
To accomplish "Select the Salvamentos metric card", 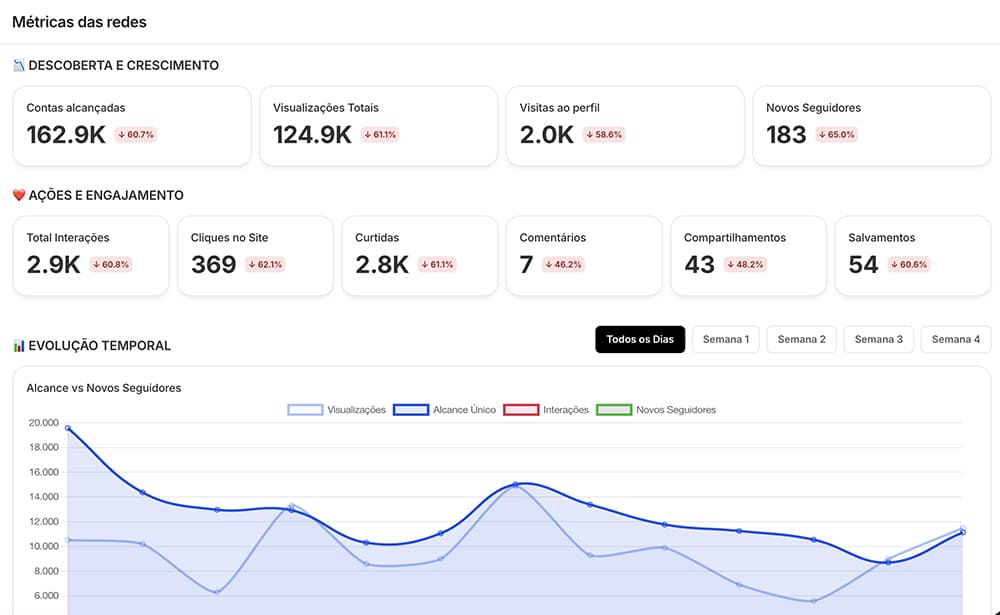I will coord(913,256).
